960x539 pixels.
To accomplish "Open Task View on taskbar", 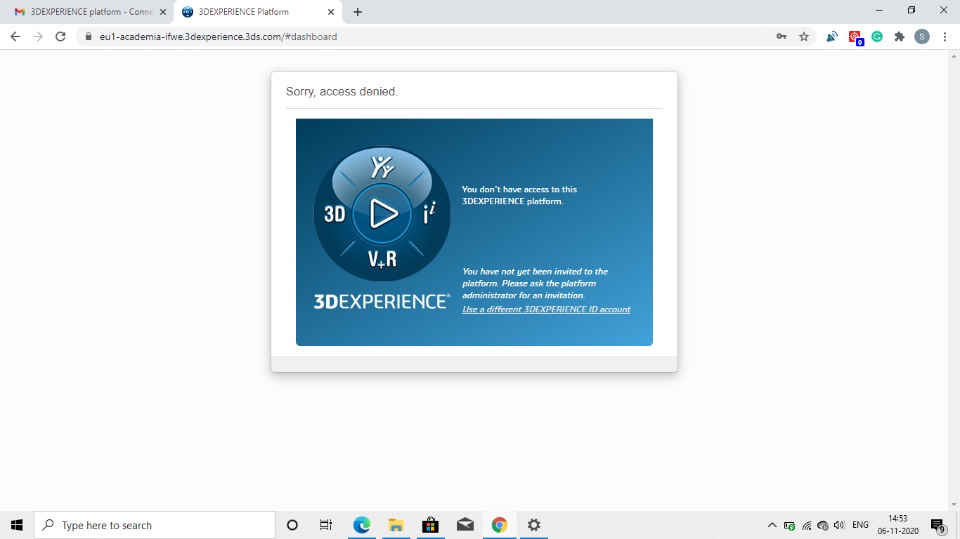I will coord(326,525).
